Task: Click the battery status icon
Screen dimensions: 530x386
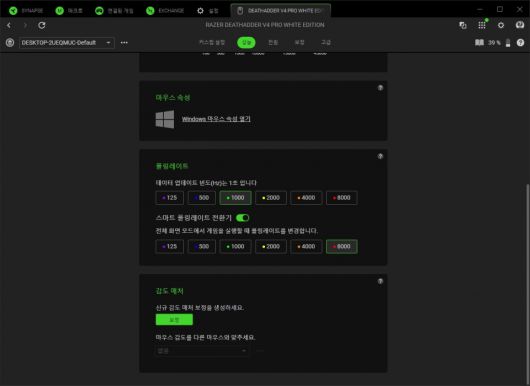Action: click(x=508, y=43)
